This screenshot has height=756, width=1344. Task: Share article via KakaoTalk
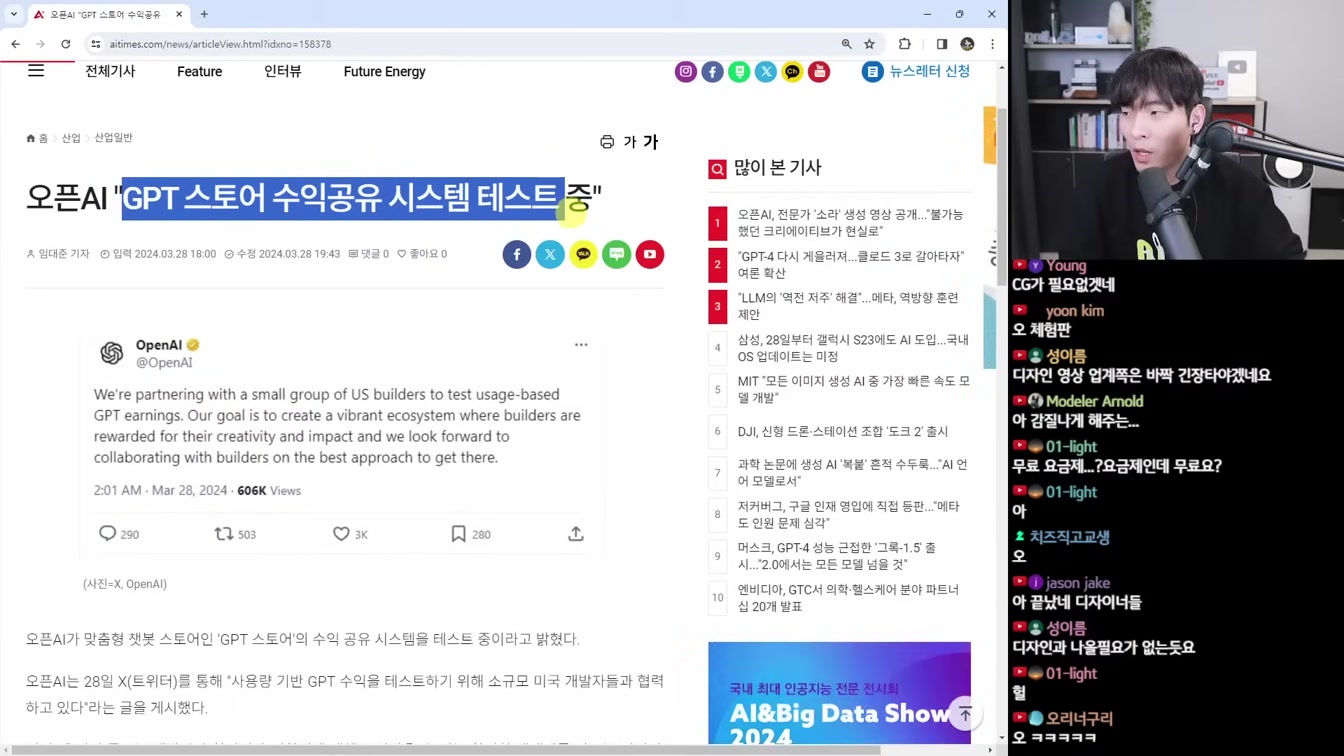(x=583, y=254)
